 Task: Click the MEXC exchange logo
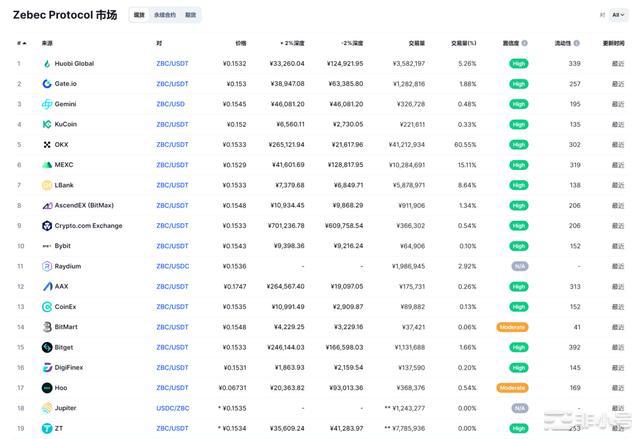[x=47, y=165]
